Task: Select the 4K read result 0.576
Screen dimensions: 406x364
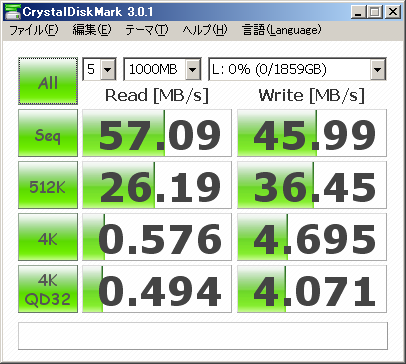Action: (x=157, y=237)
